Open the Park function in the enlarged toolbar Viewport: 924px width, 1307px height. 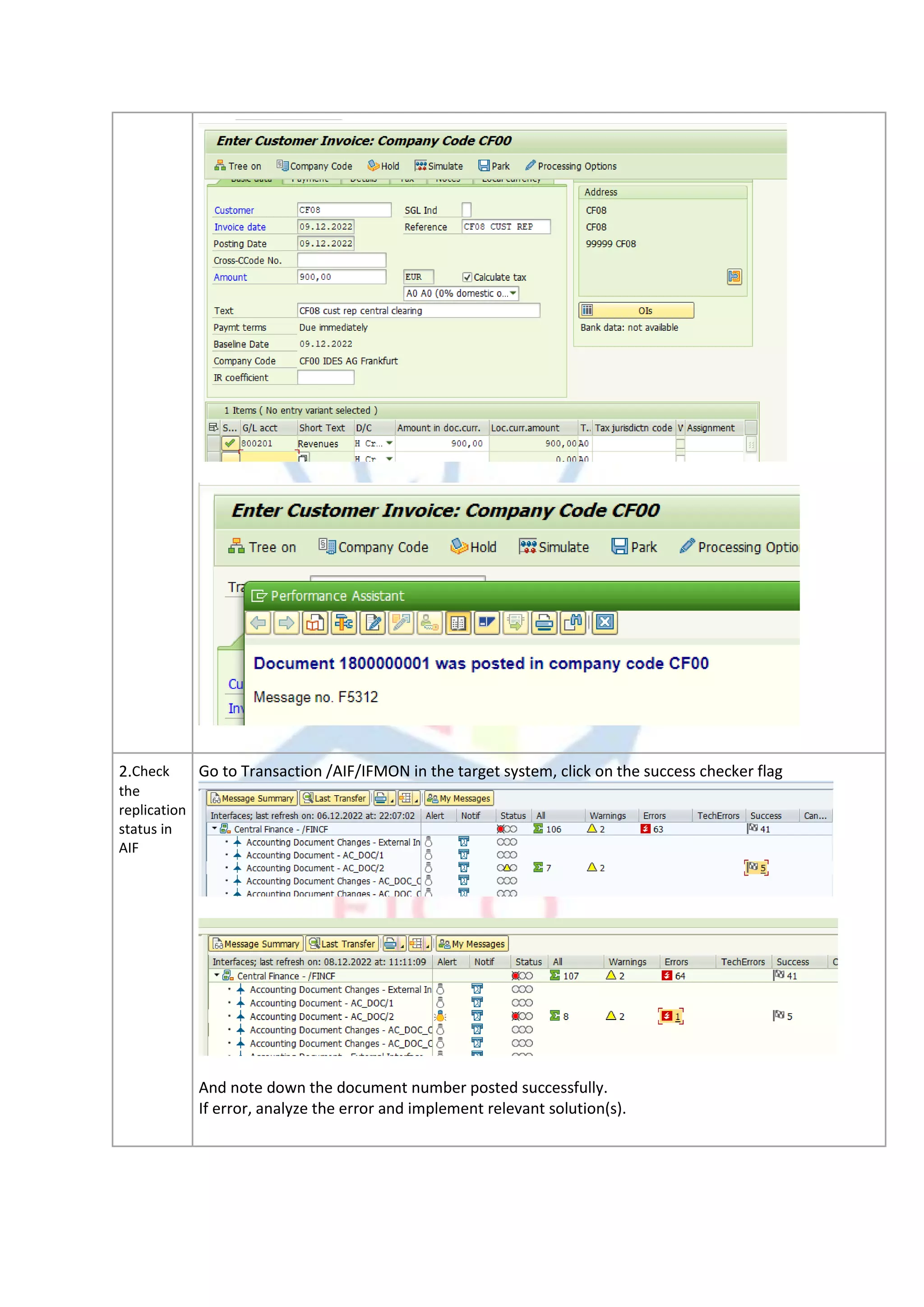tap(634, 547)
